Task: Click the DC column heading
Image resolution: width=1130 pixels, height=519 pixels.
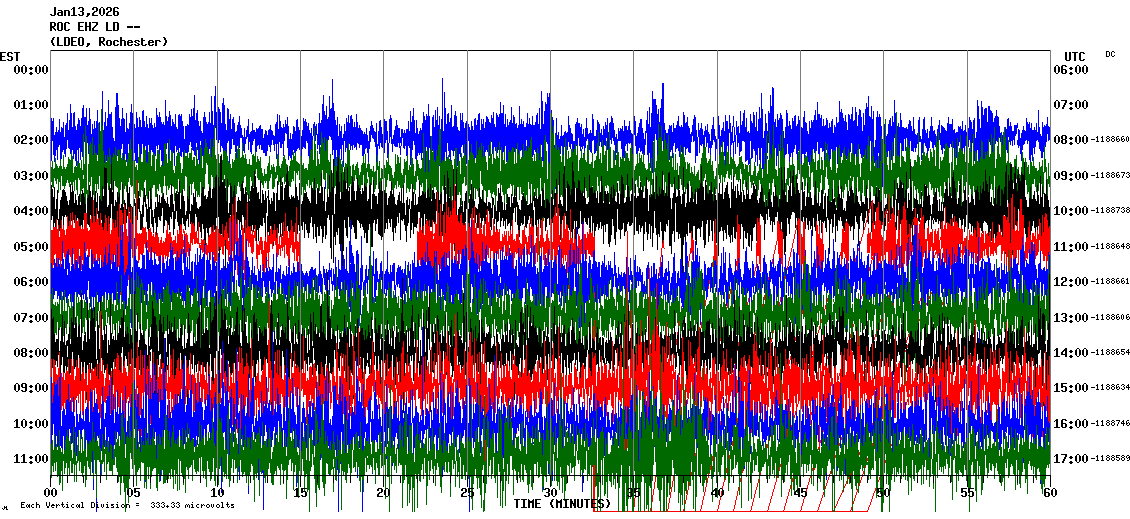Action: (1110, 54)
